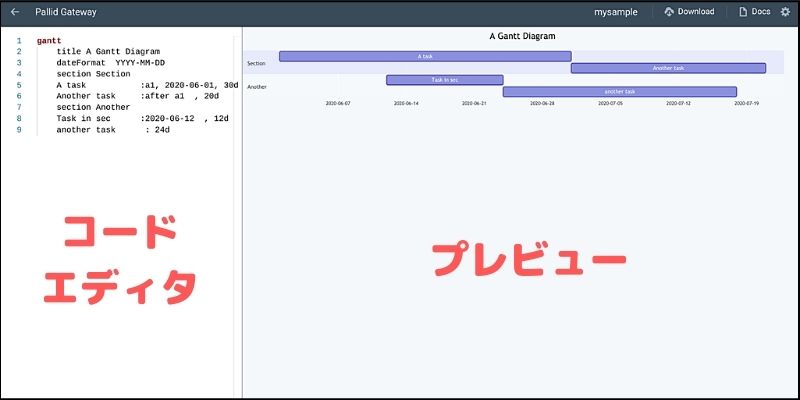Click the 'A Gantt Diagram' chart title
This screenshot has height=400, width=800.
click(x=522, y=36)
